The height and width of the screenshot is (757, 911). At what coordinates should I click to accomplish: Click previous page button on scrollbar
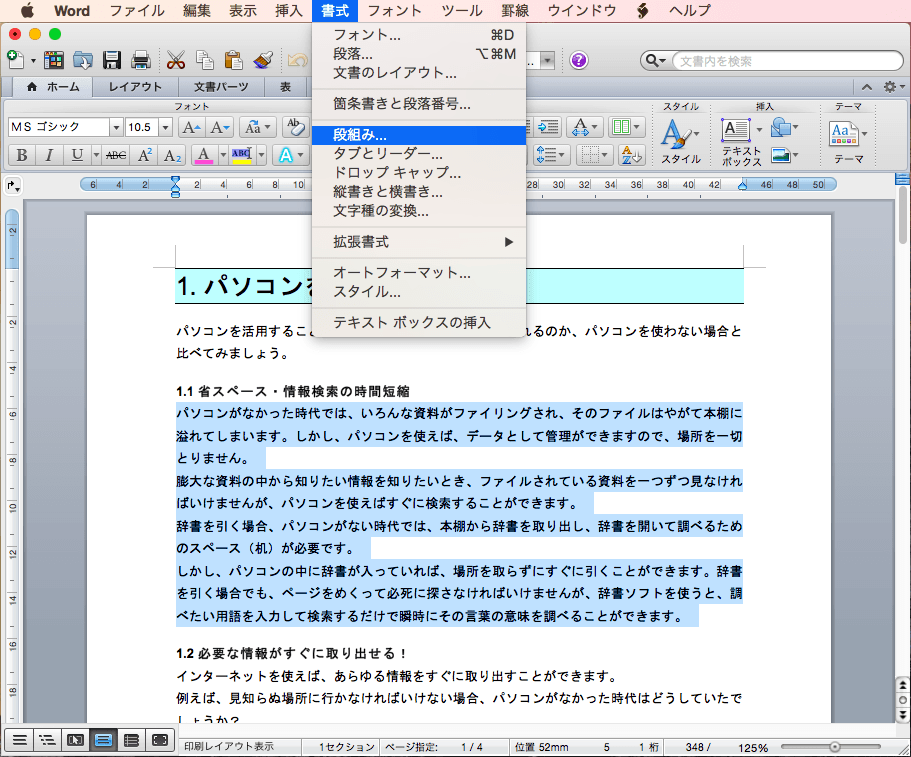point(902,686)
